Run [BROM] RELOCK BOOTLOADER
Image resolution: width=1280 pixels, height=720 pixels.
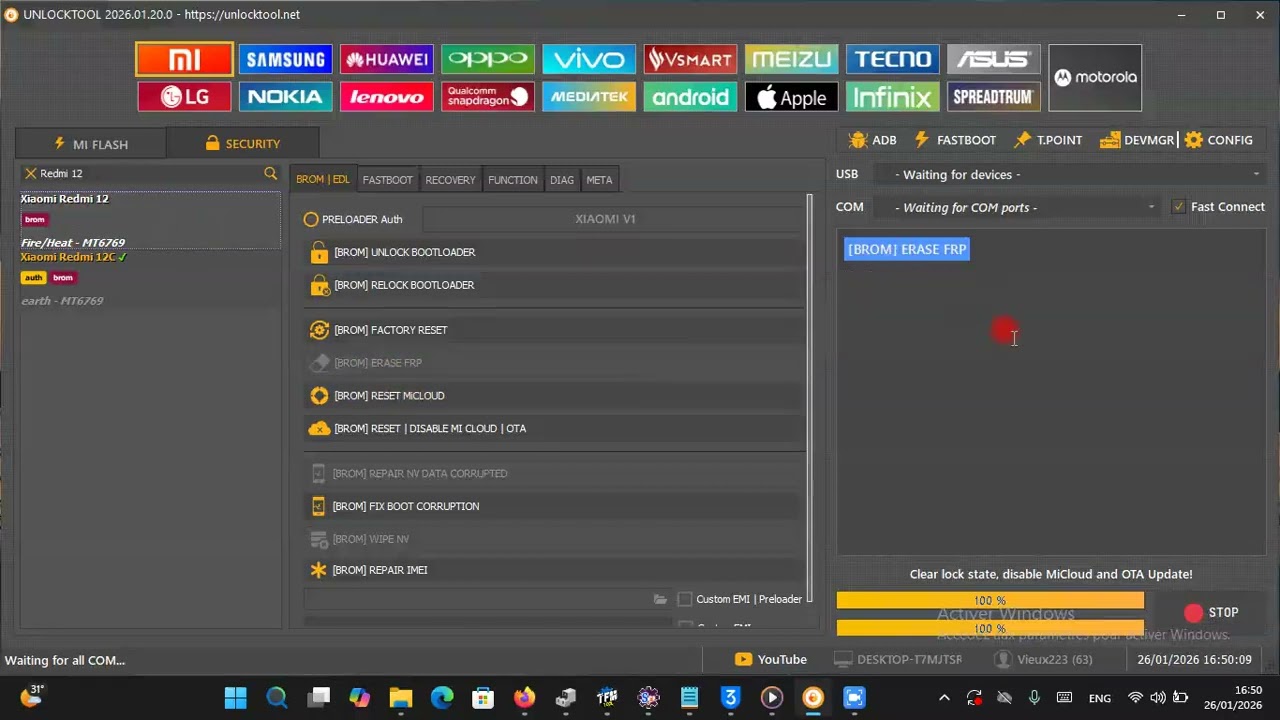[x=554, y=285]
